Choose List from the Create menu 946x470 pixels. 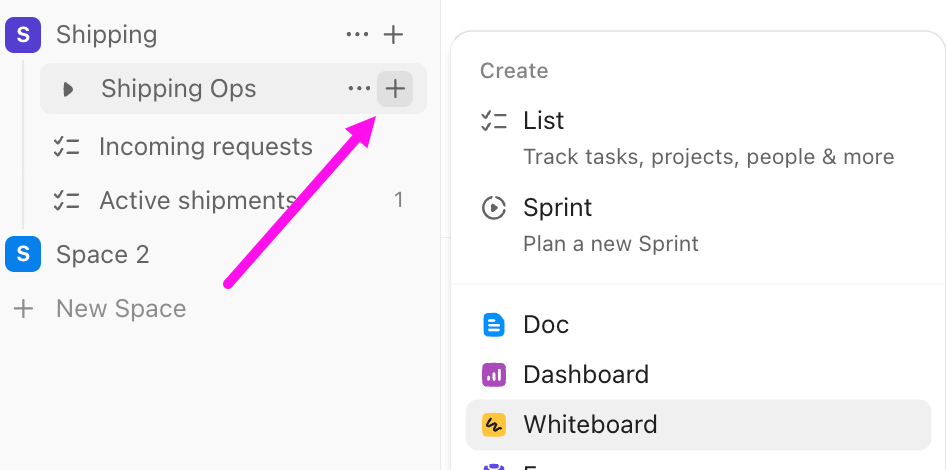pos(543,121)
